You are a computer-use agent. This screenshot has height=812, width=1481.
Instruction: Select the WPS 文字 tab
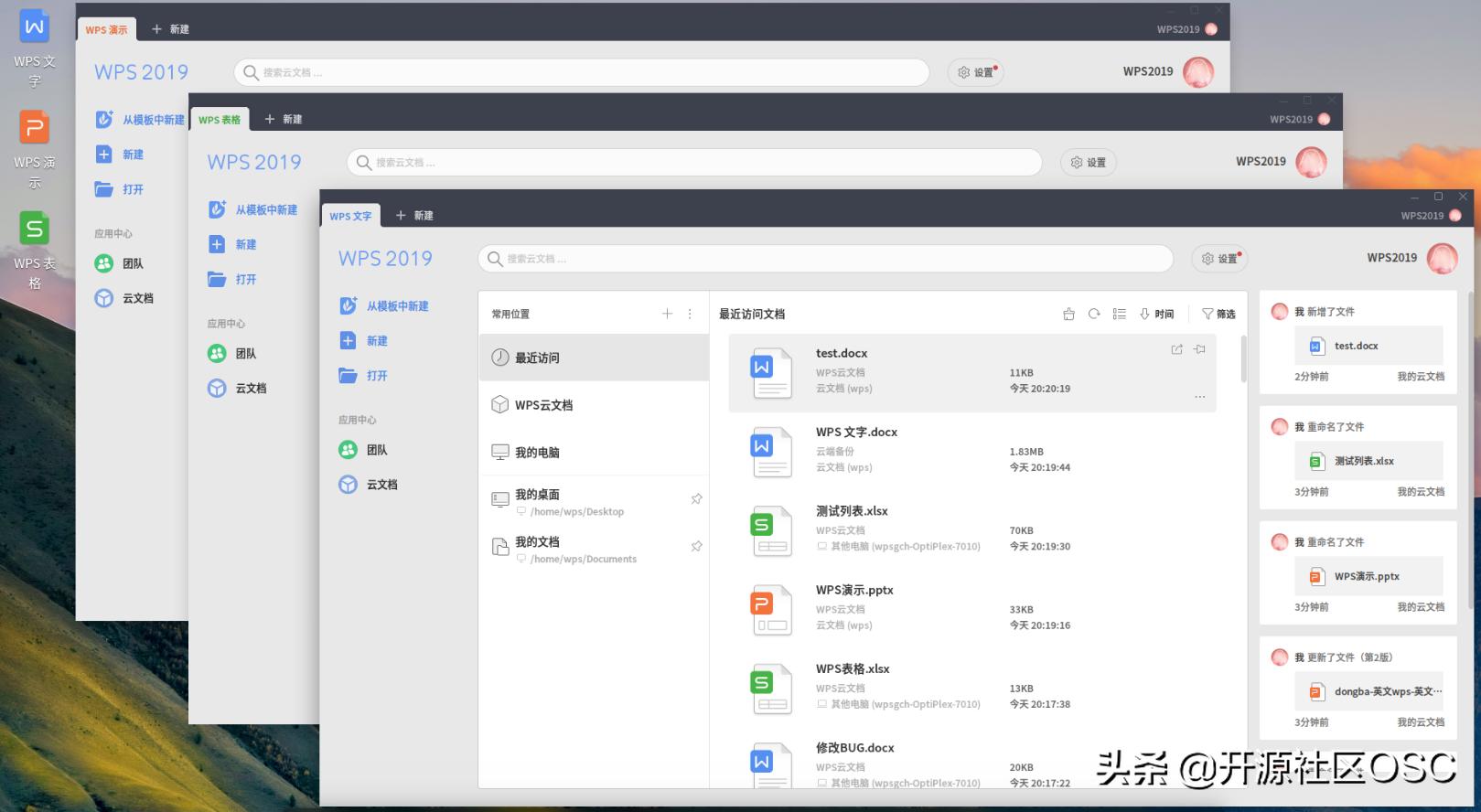pos(350,216)
